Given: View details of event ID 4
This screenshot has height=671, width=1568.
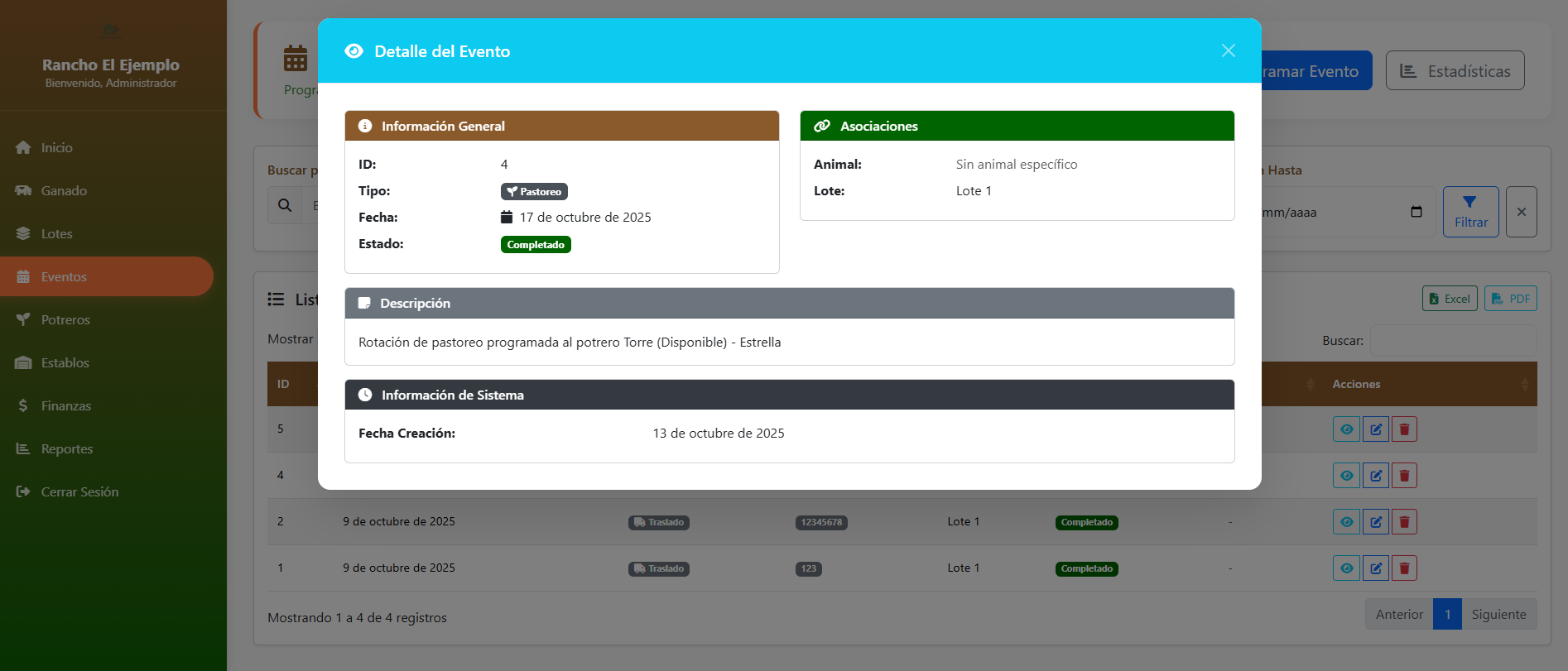Looking at the screenshot, I should (1346, 475).
